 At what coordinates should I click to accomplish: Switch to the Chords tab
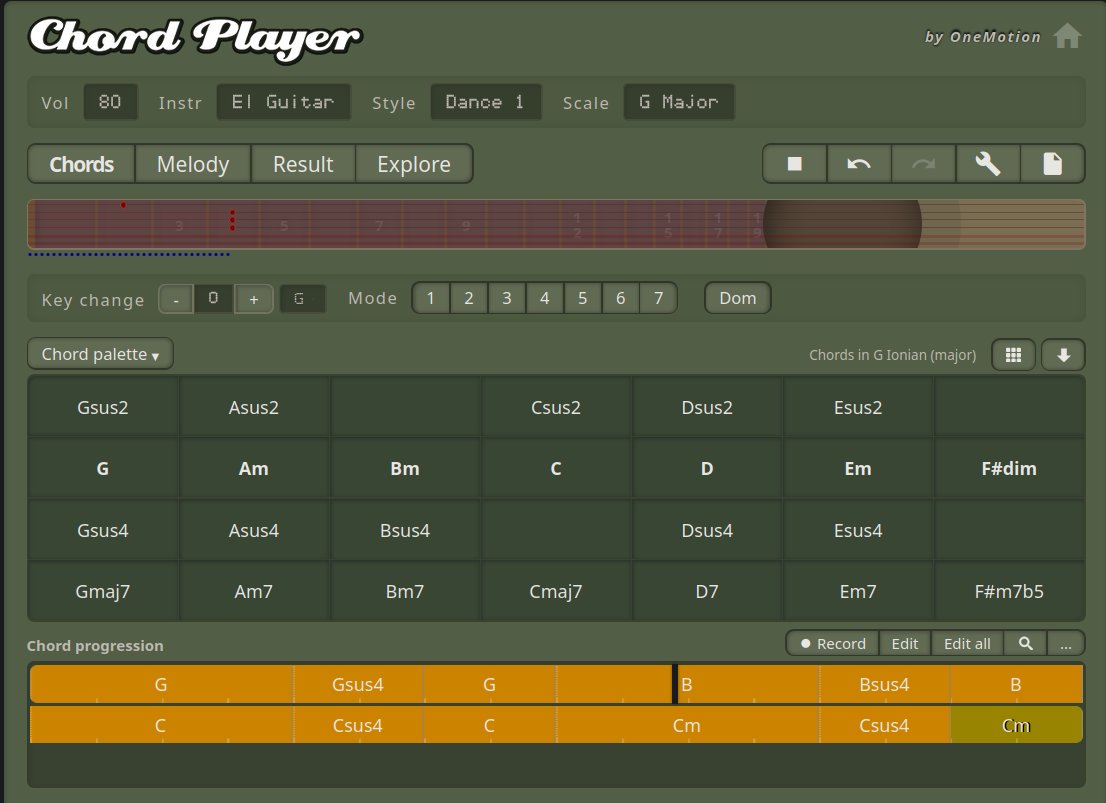[x=82, y=164]
